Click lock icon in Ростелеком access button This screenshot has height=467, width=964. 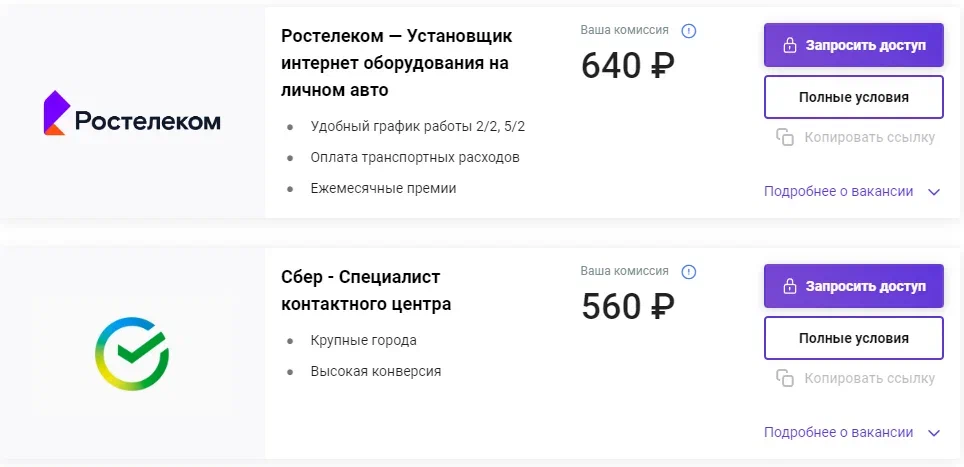(x=789, y=45)
